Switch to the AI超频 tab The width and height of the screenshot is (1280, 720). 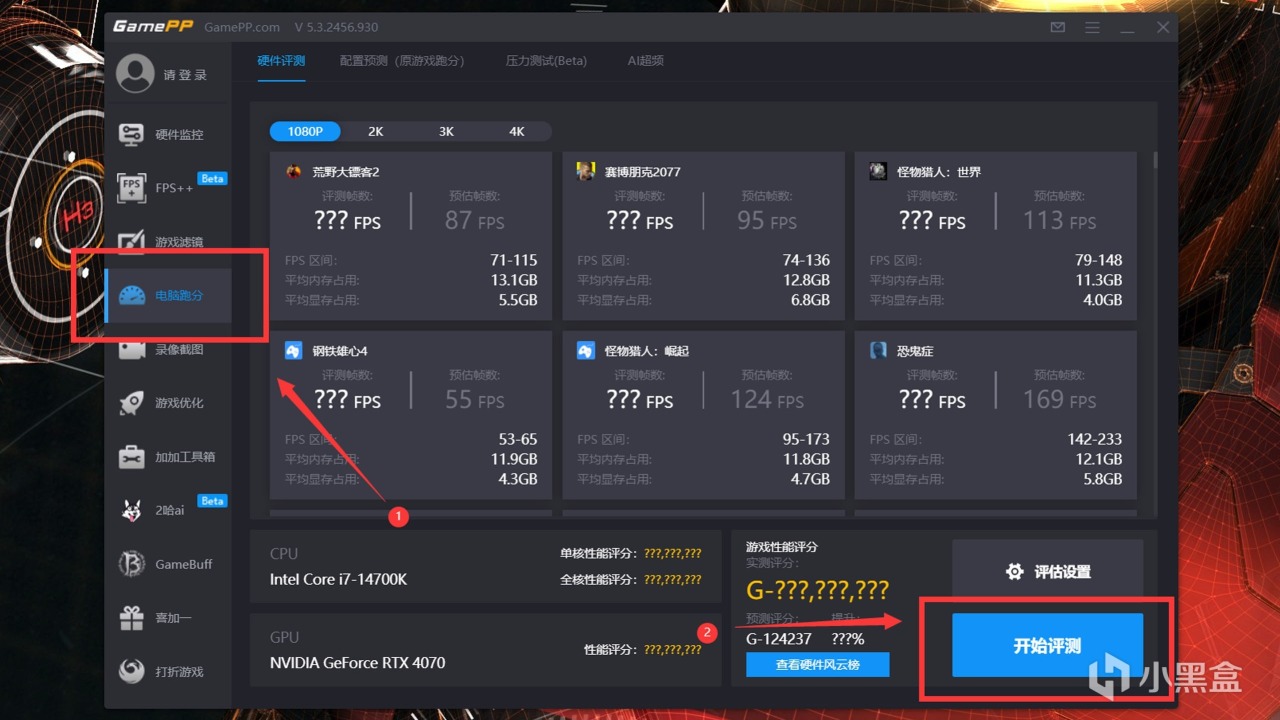point(645,60)
